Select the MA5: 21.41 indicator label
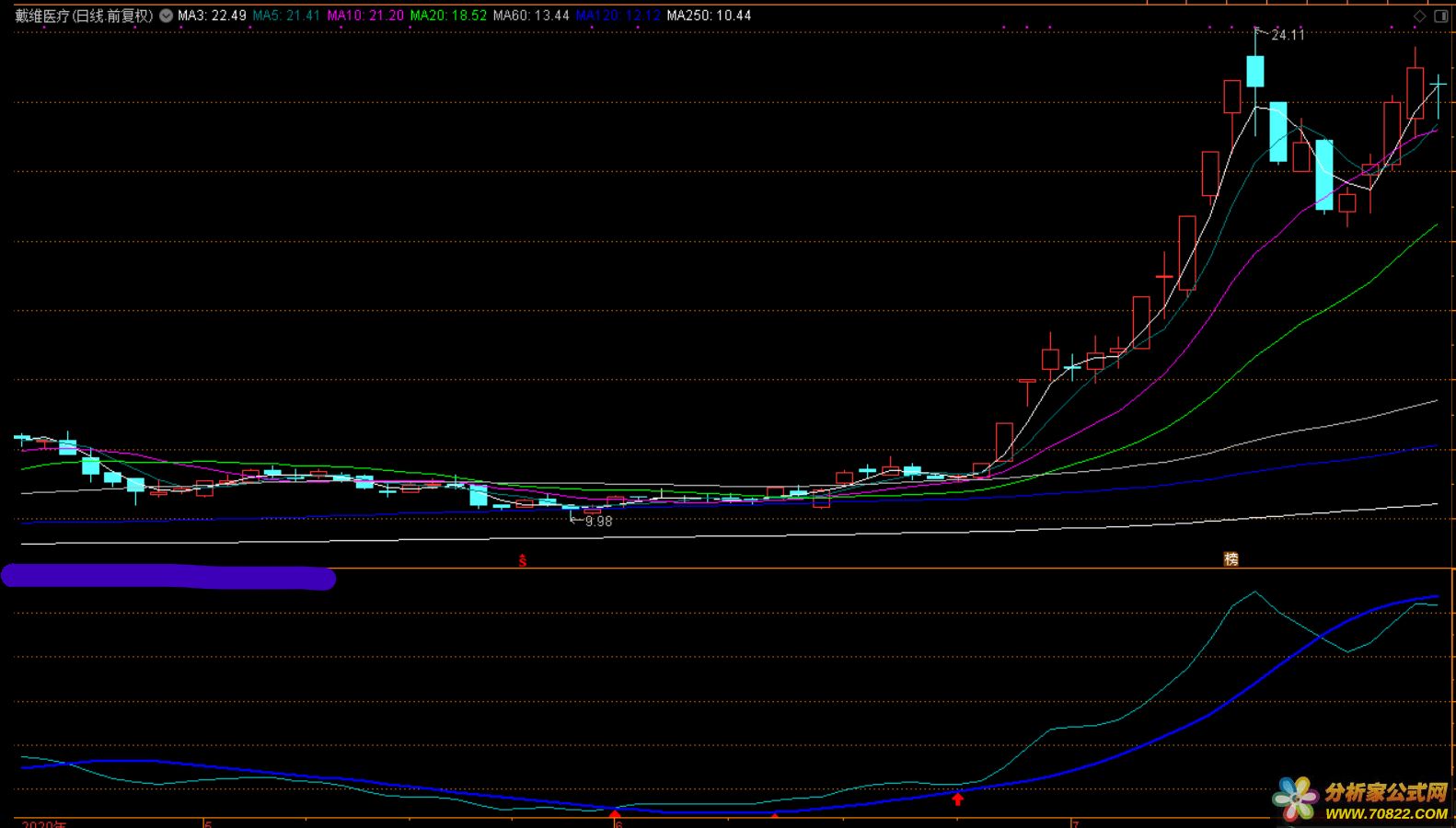 (x=286, y=16)
